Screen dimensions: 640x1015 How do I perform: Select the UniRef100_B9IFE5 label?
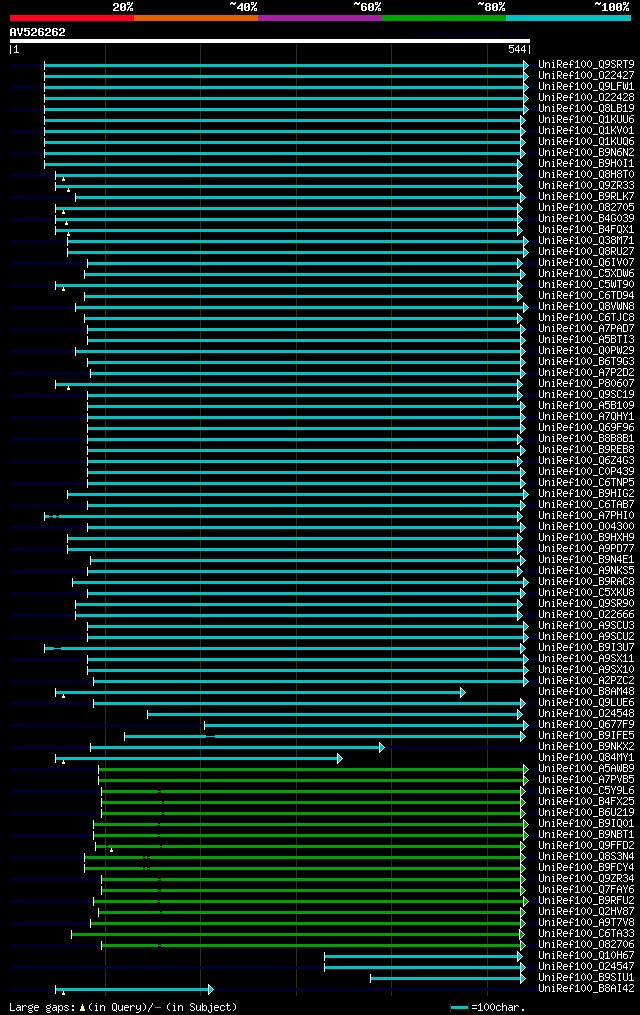[586, 736]
